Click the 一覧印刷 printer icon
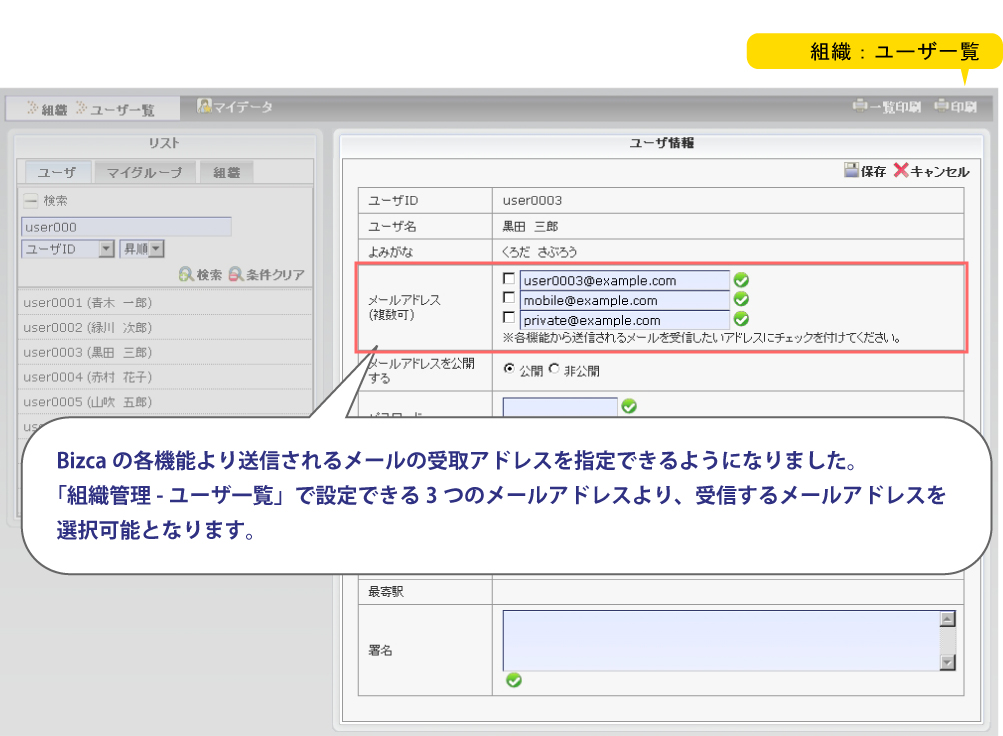The width and height of the screenshot is (1003, 736). point(860,105)
